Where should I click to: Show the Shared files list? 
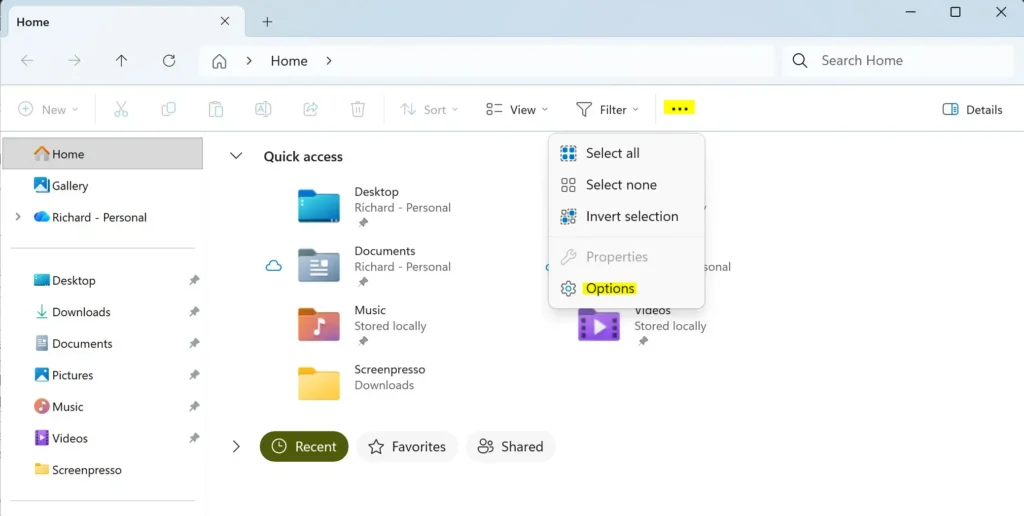[x=510, y=446]
